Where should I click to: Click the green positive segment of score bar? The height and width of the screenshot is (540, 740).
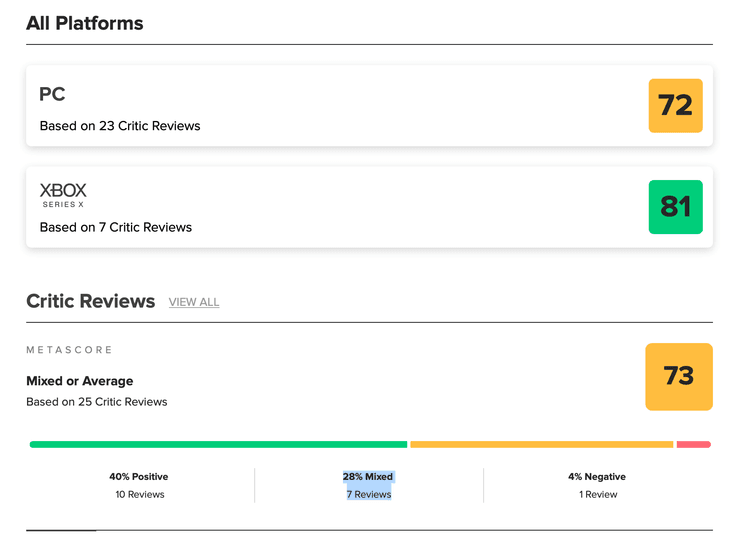pos(218,444)
